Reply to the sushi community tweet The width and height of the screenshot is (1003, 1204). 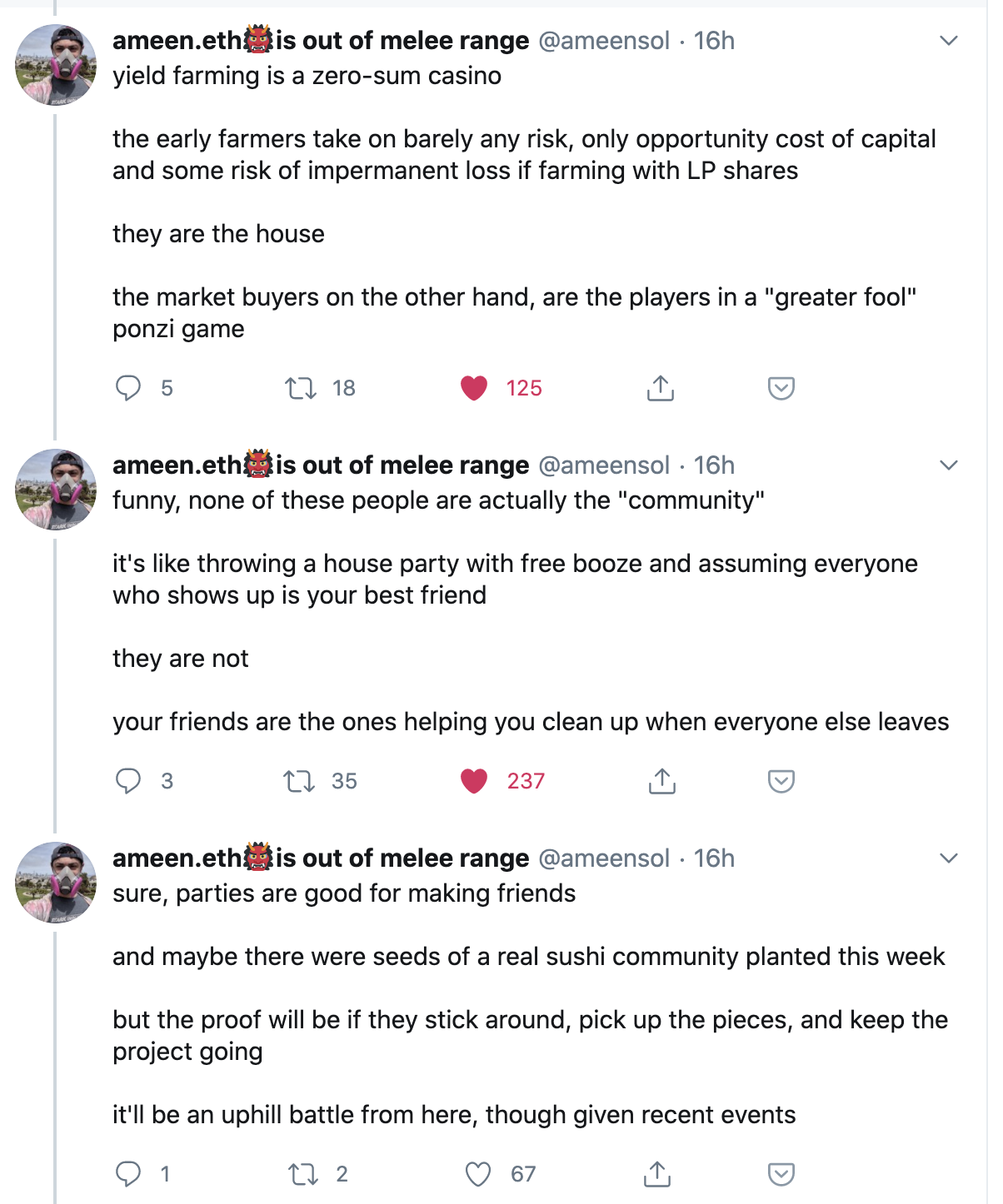point(128,1174)
